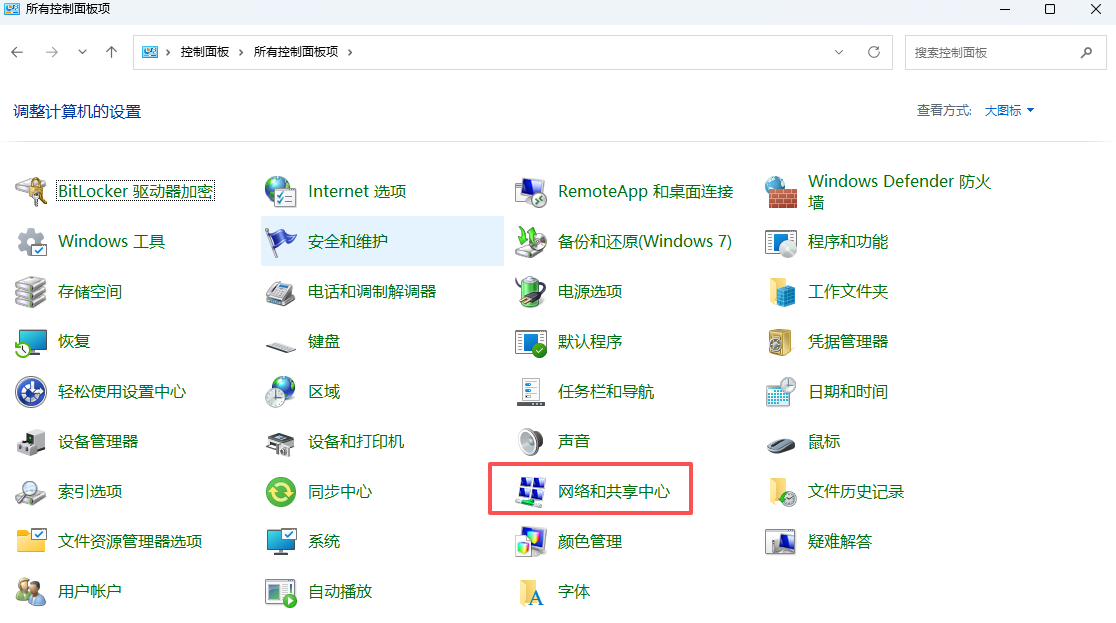Open the 设备管理器 icon

[x=32, y=441]
